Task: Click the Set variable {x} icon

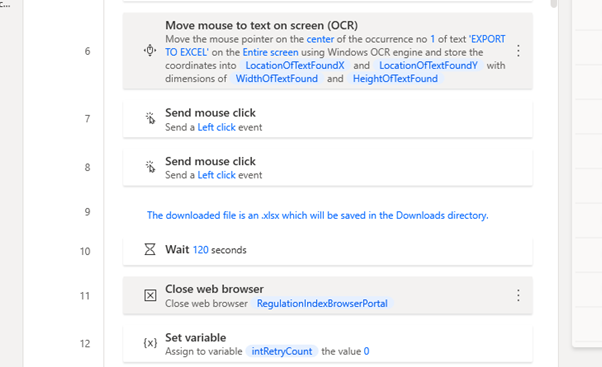Action: 150,343
